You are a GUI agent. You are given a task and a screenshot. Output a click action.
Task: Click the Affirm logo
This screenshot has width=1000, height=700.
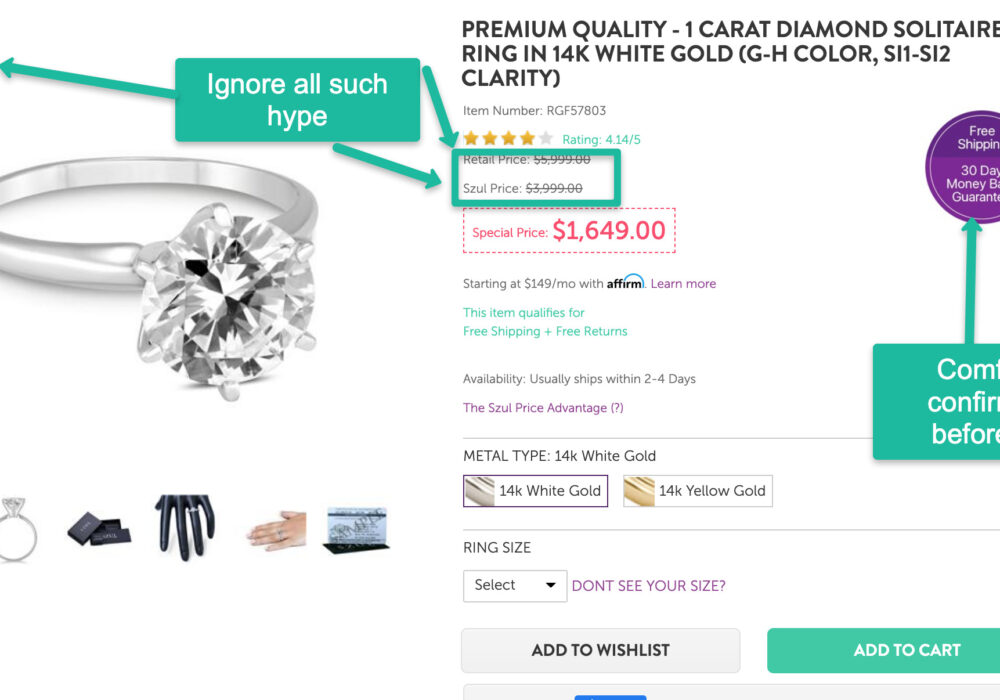tap(625, 282)
